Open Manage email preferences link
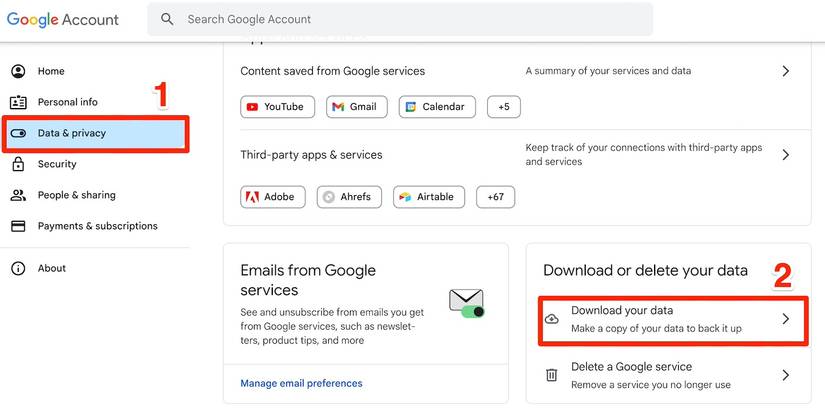This screenshot has height=413, width=825. (x=301, y=383)
